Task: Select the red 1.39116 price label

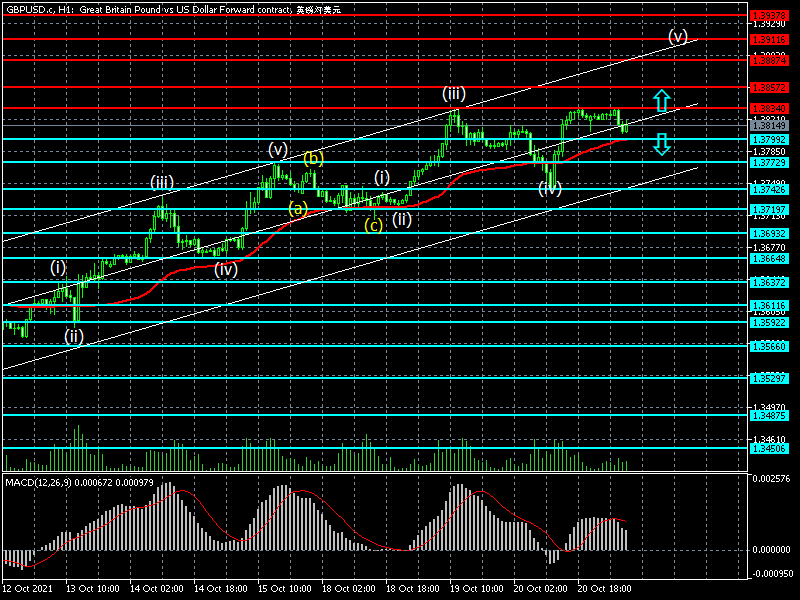Action: [769, 39]
